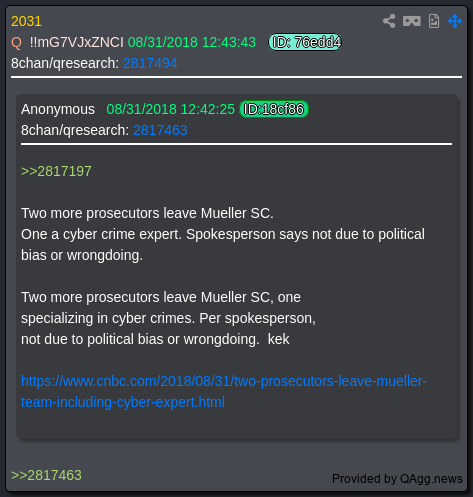Viewport: 473px width, 497px height.
Task: Open the 2817494 post link
Action: tap(150, 63)
